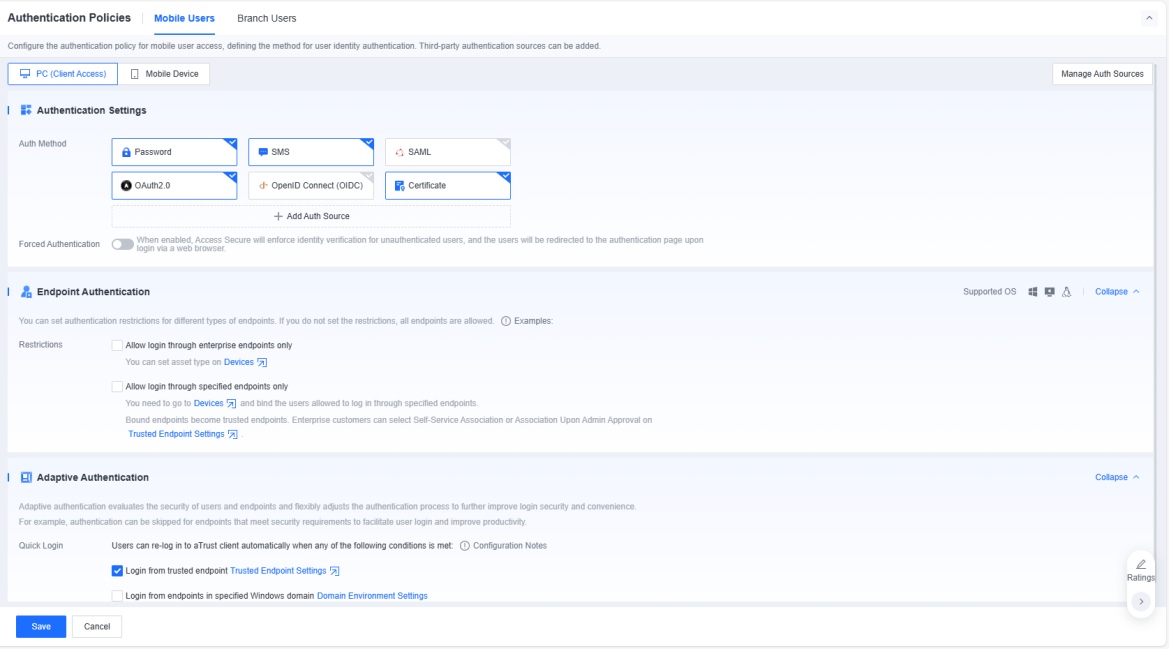The image size is (1169, 649).
Task: Click the Configuration Notes info icon
Action: [x=464, y=546]
